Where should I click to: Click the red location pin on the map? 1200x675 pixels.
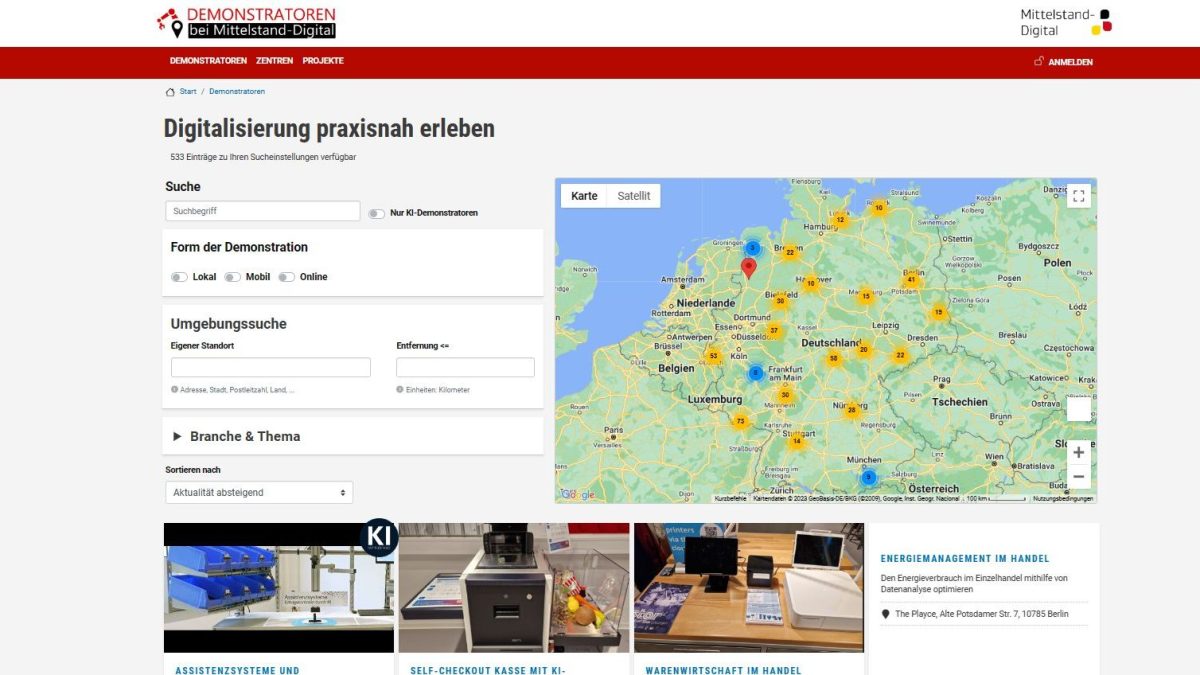[748, 267]
